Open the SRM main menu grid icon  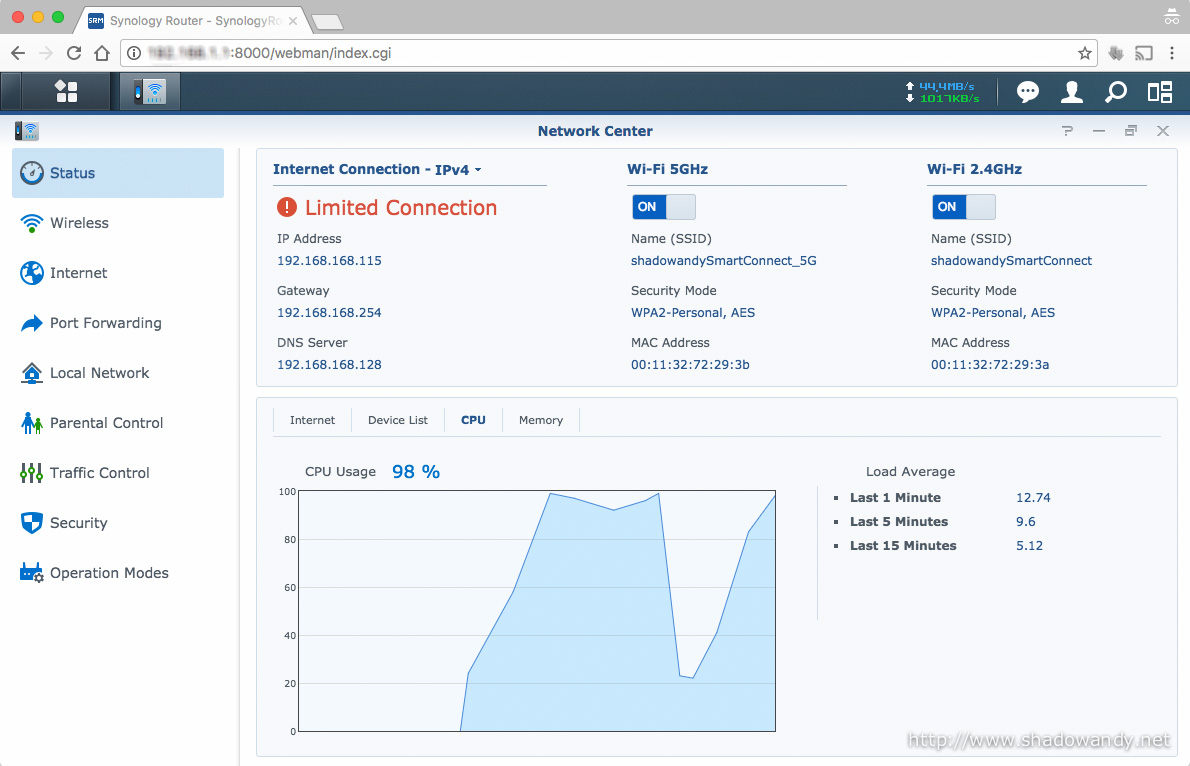pyautogui.click(x=66, y=92)
